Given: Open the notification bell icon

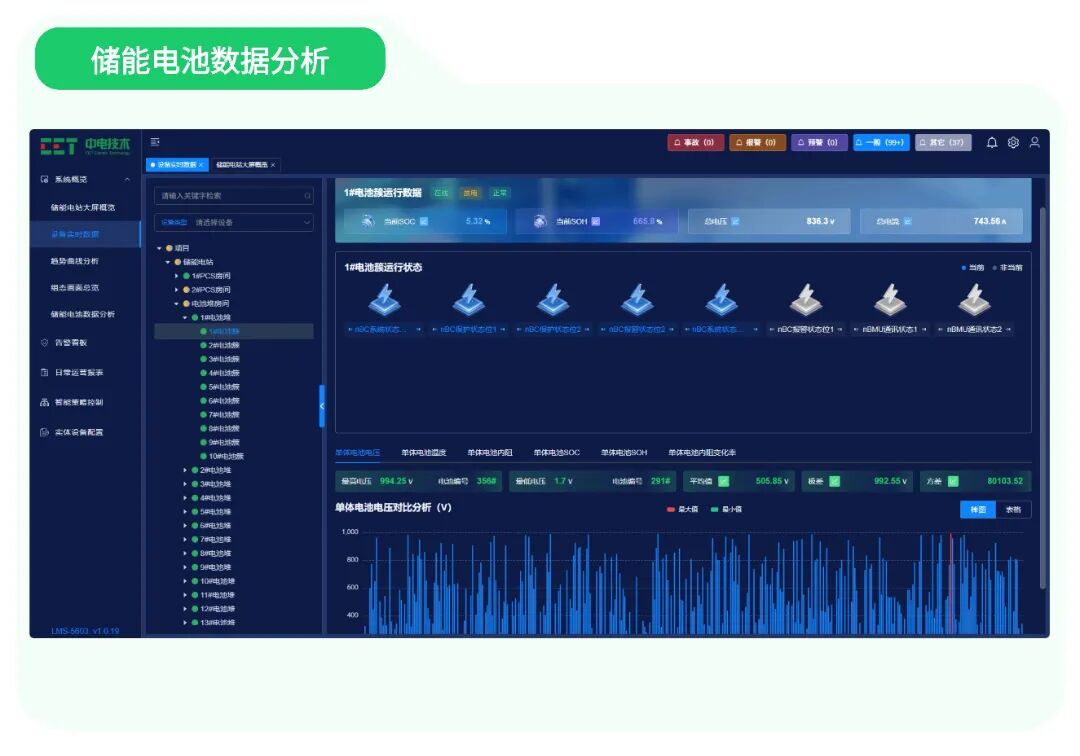Looking at the screenshot, I should (x=990, y=143).
